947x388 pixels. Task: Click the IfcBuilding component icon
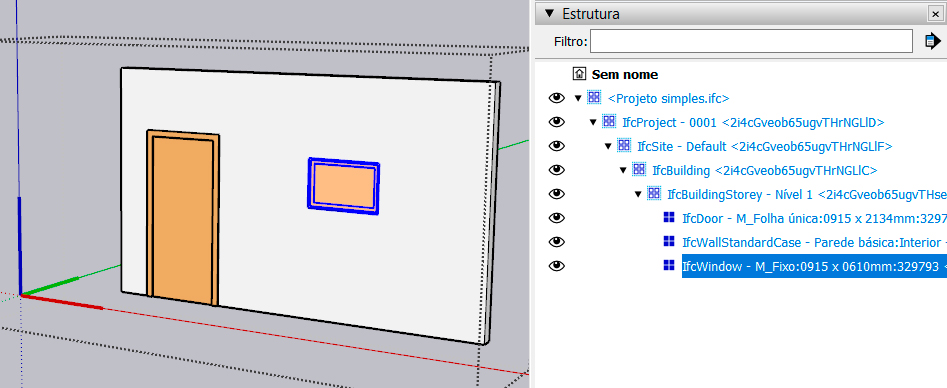pyautogui.click(x=638, y=170)
